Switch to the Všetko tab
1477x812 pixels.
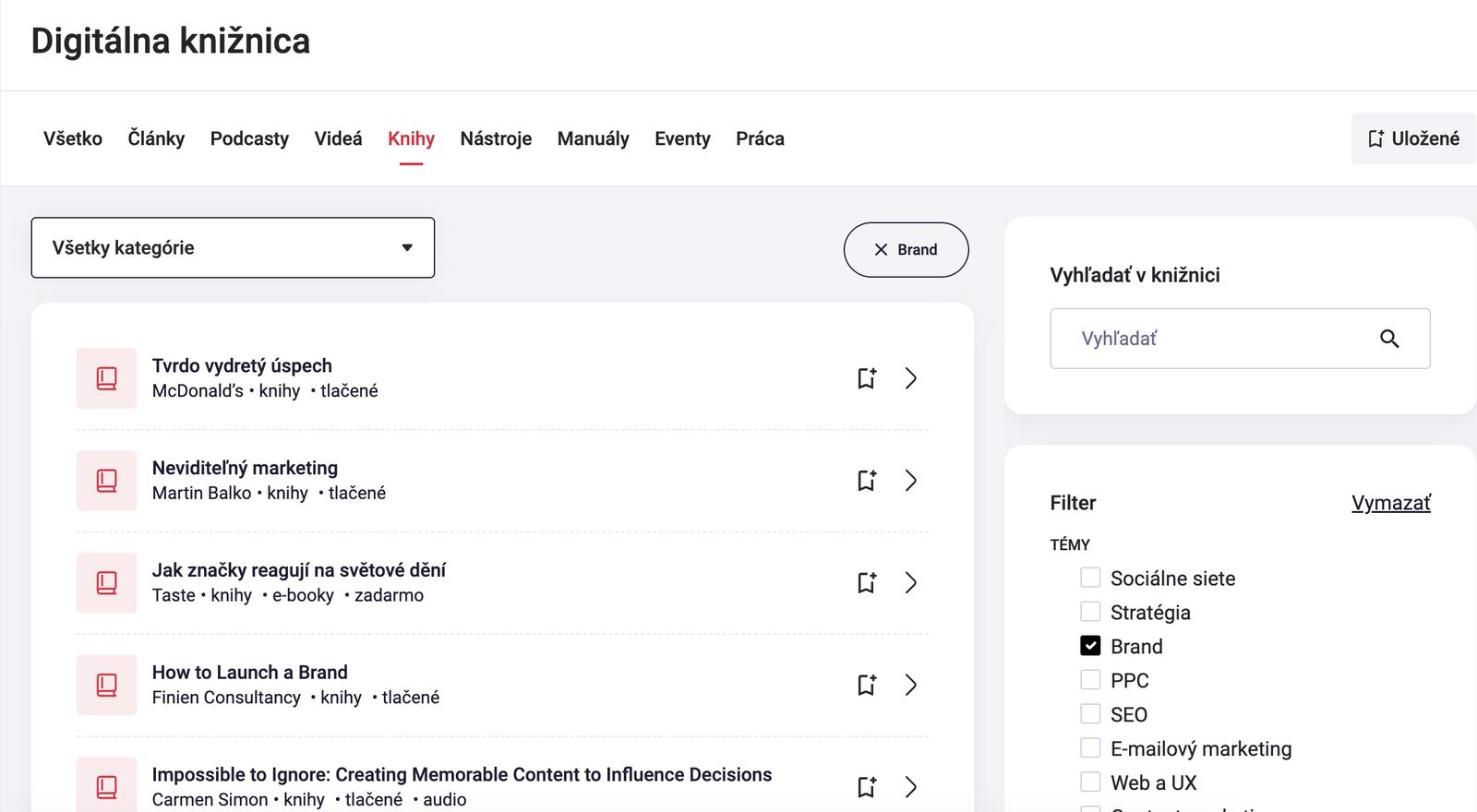(73, 138)
